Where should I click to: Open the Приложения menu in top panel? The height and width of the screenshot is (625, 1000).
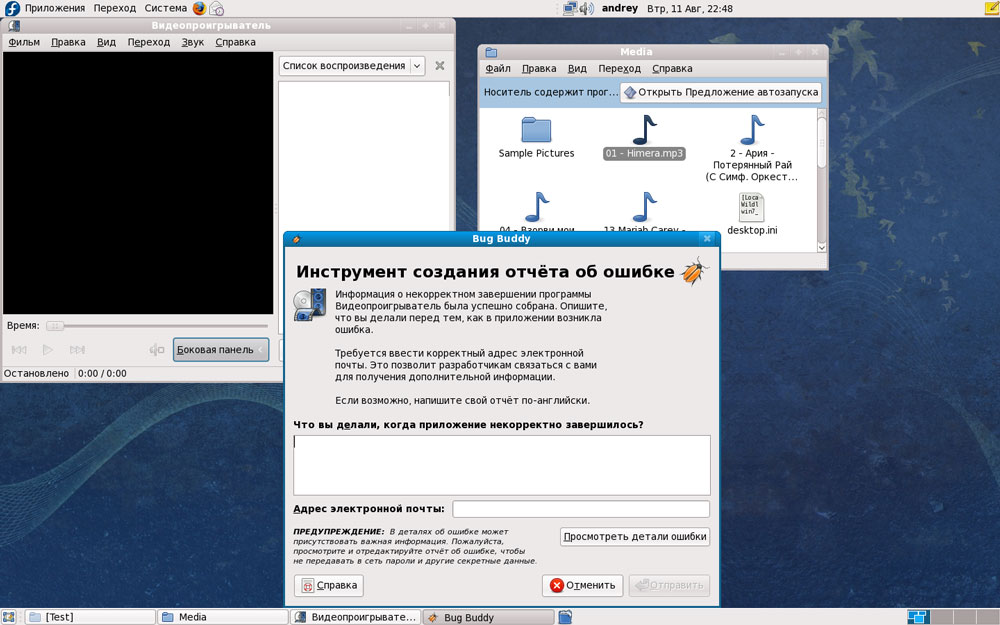click(55, 8)
